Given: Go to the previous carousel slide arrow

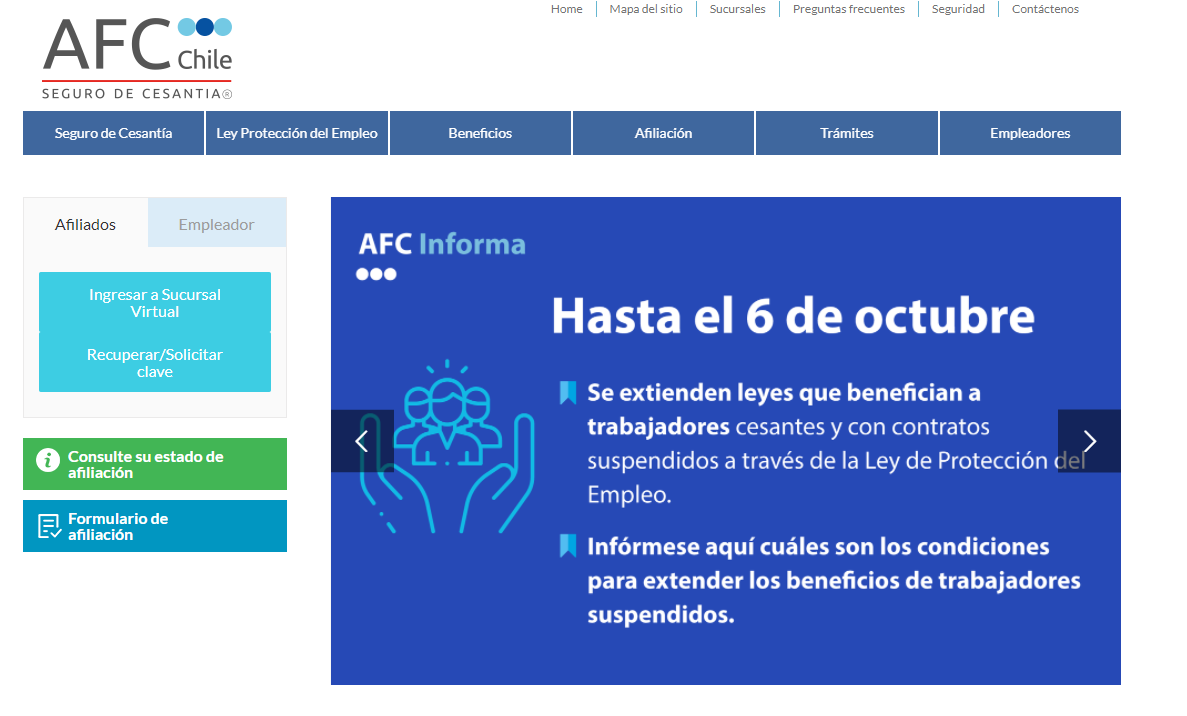Looking at the screenshot, I should click(x=362, y=441).
